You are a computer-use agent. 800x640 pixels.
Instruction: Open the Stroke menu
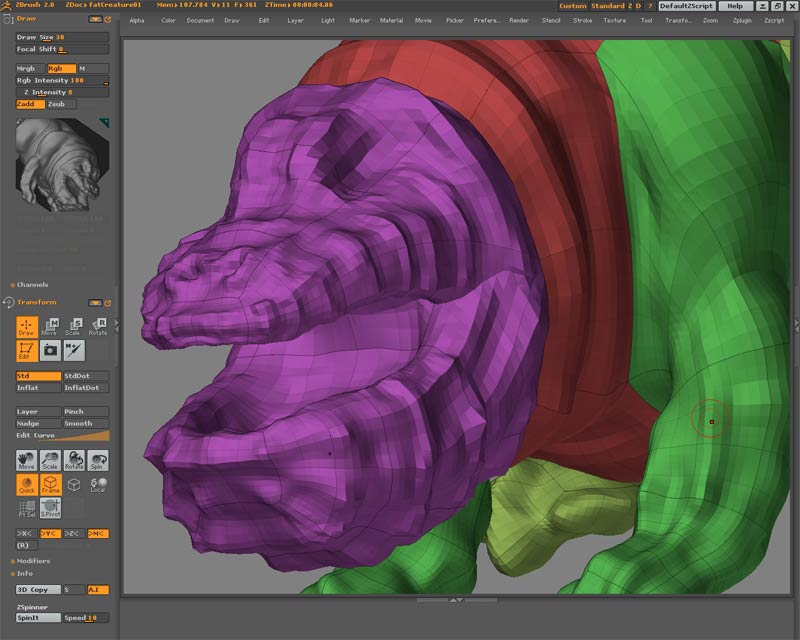pos(582,20)
